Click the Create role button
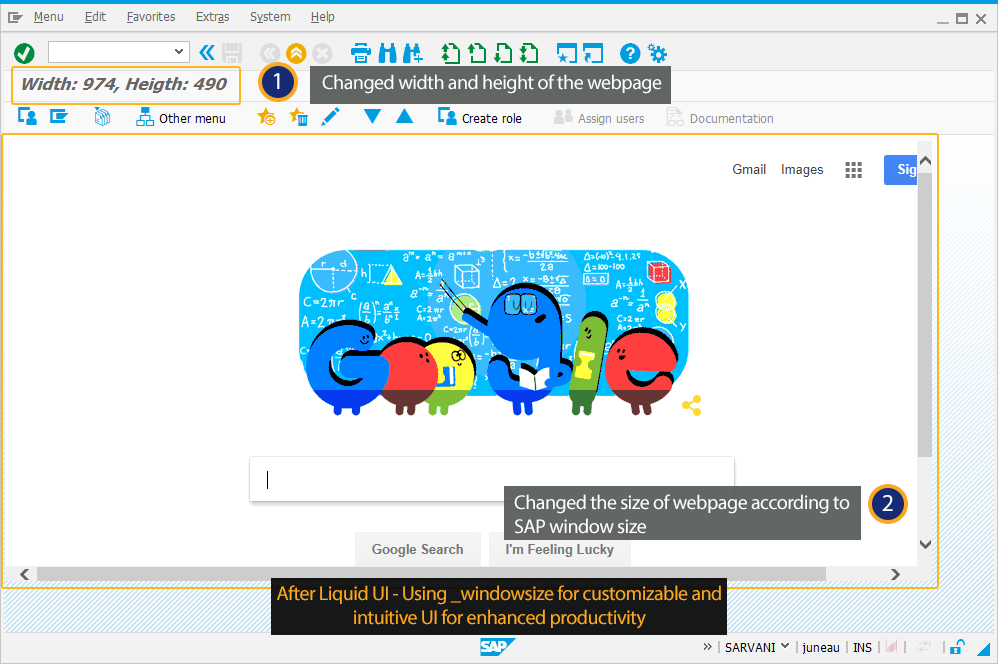Screen dimensions: 998x664 coord(479,118)
